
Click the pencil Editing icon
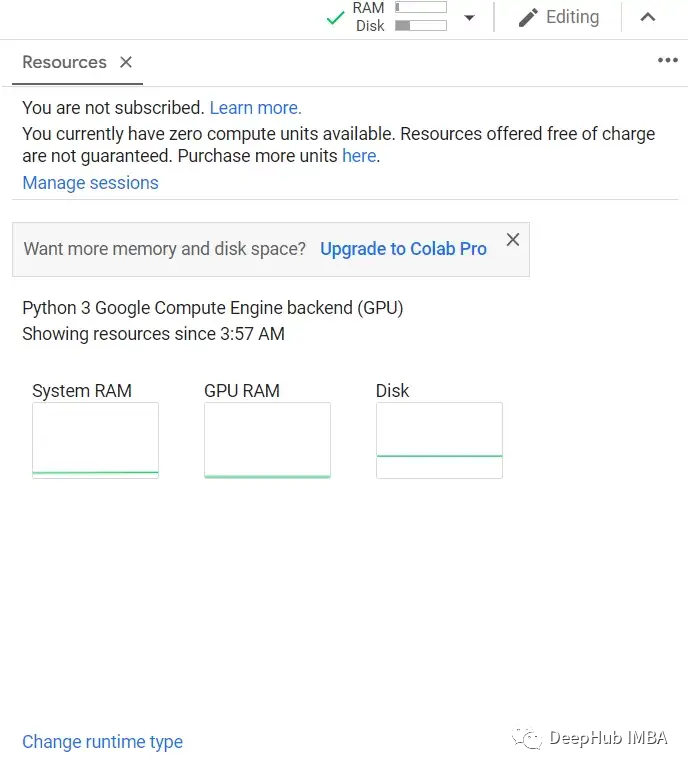coord(528,18)
